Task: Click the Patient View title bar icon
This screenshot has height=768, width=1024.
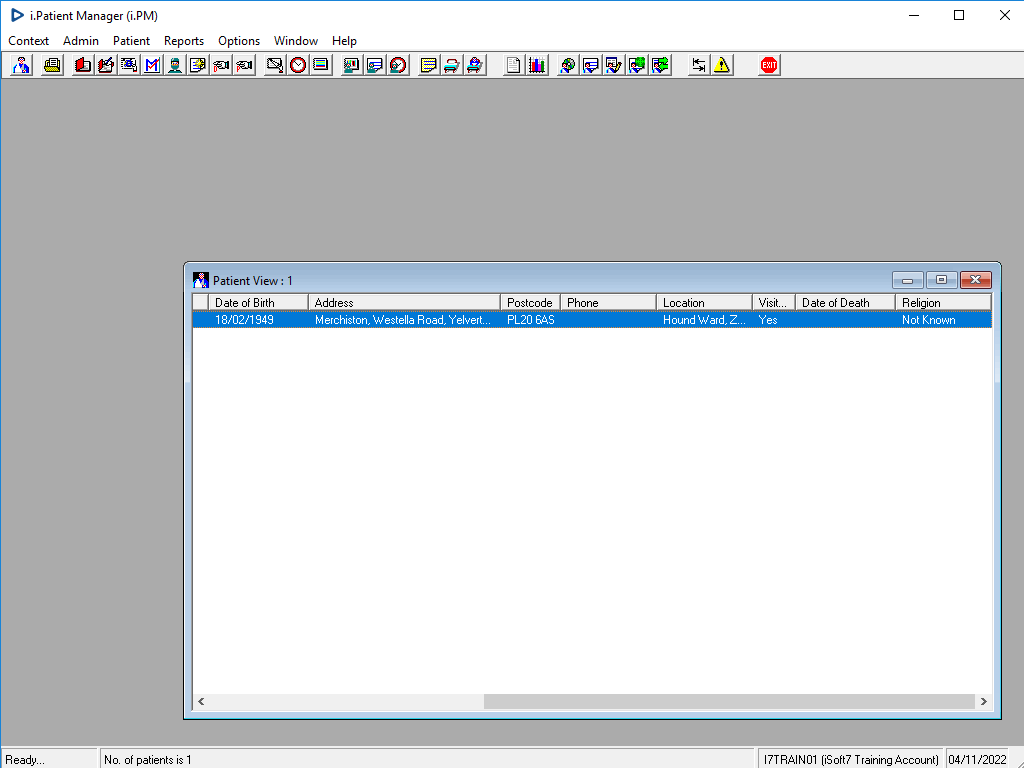Action: [x=200, y=280]
